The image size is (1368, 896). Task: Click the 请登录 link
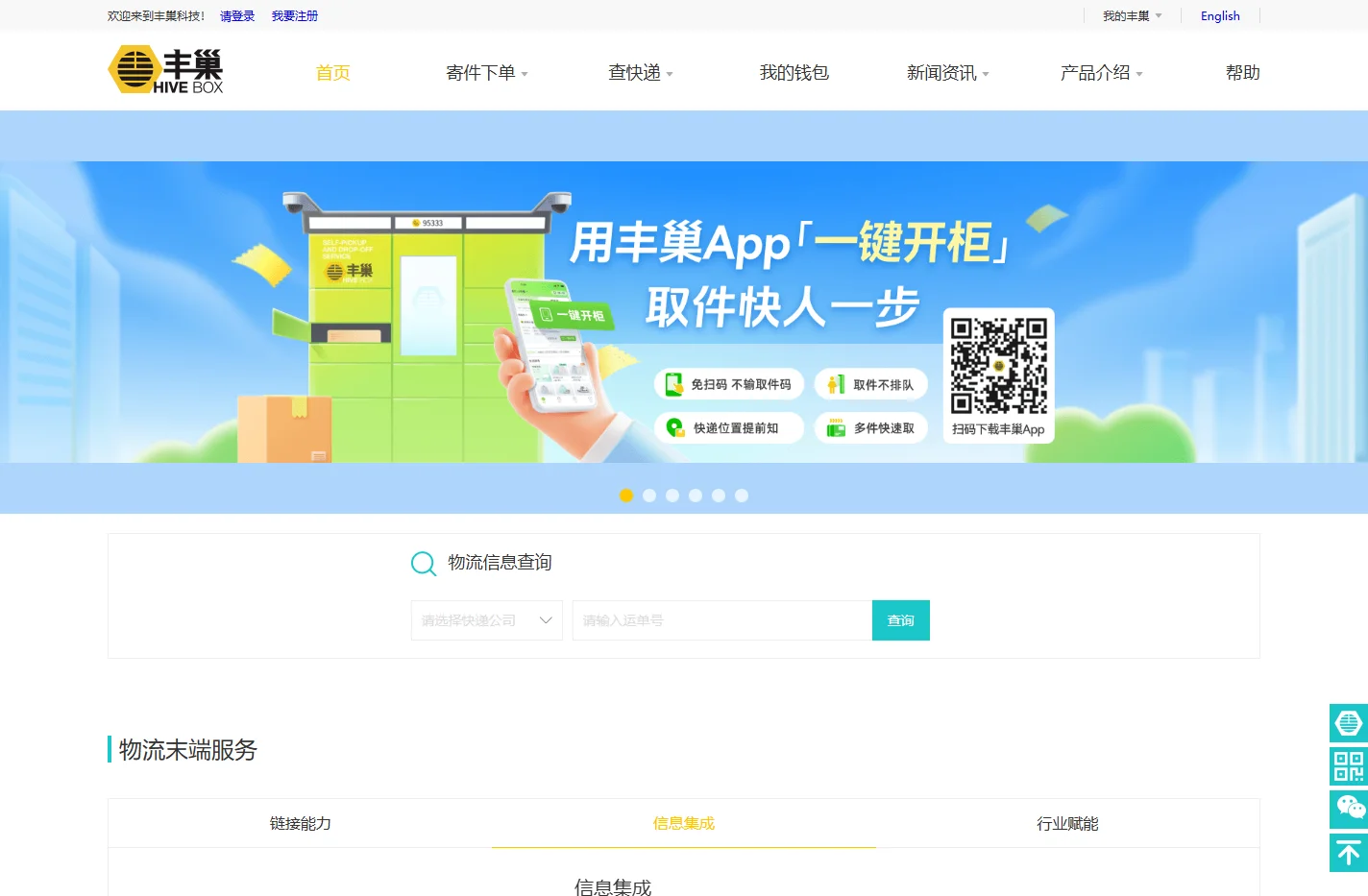point(237,16)
